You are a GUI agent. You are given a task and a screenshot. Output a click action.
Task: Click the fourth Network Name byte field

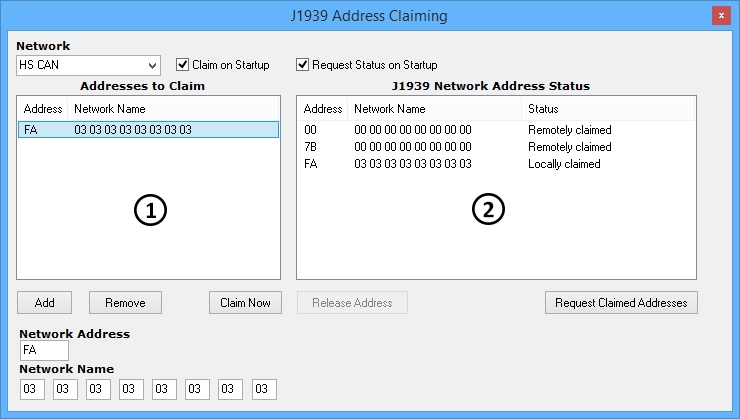point(131,389)
